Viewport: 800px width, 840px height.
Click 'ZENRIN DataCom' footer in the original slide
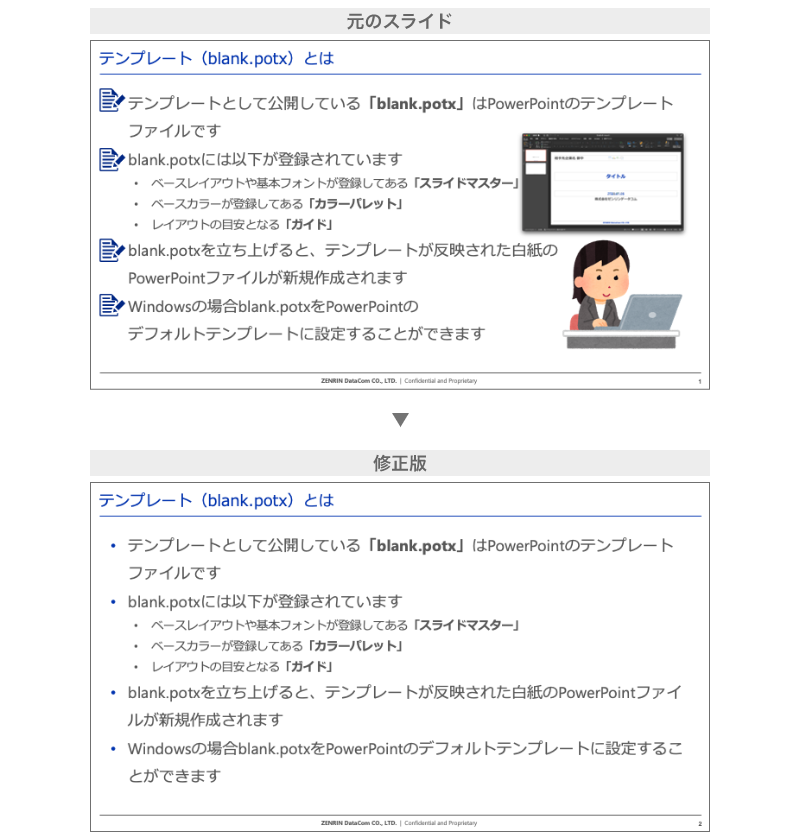click(358, 381)
